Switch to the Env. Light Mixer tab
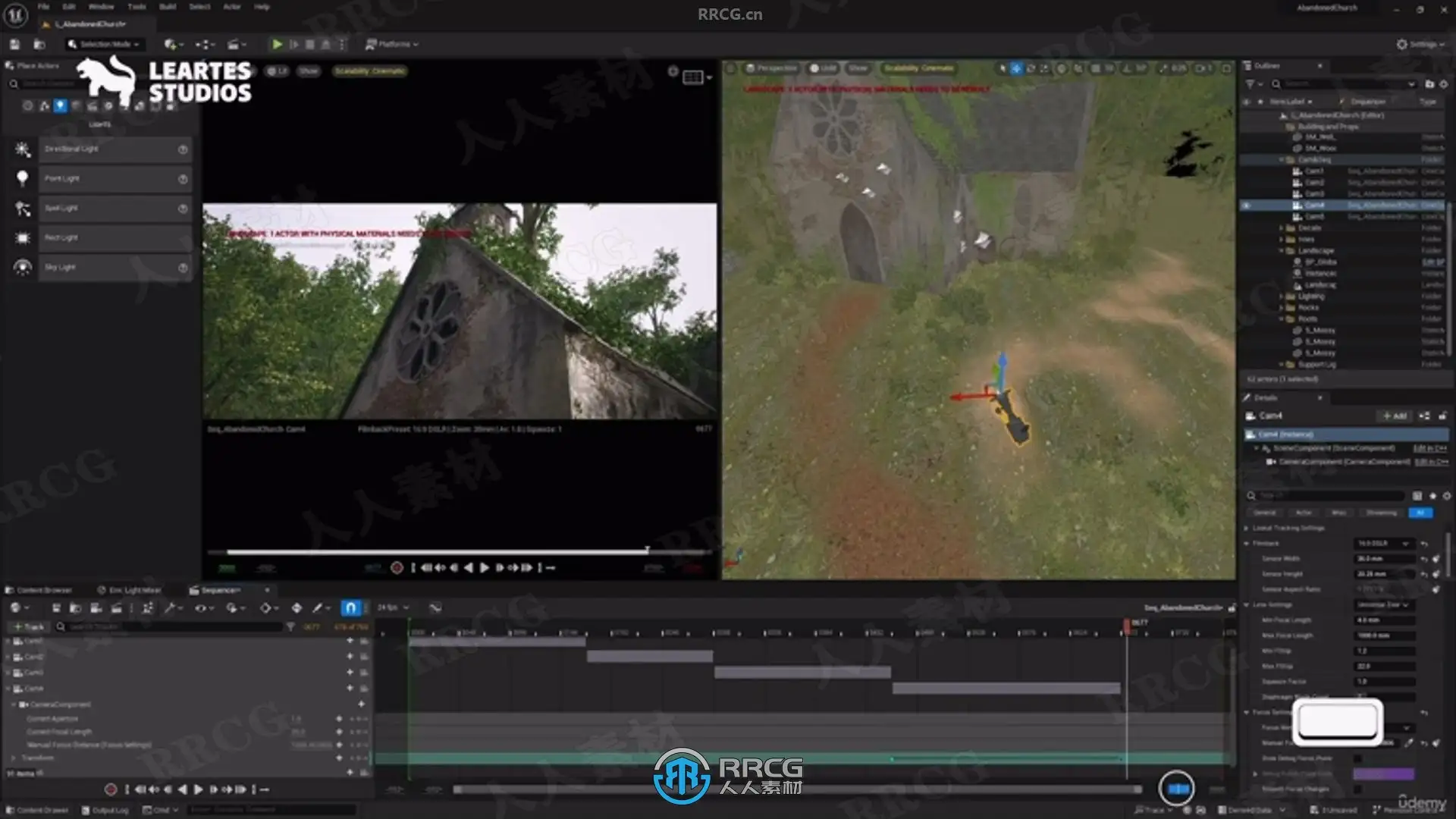 [x=130, y=590]
